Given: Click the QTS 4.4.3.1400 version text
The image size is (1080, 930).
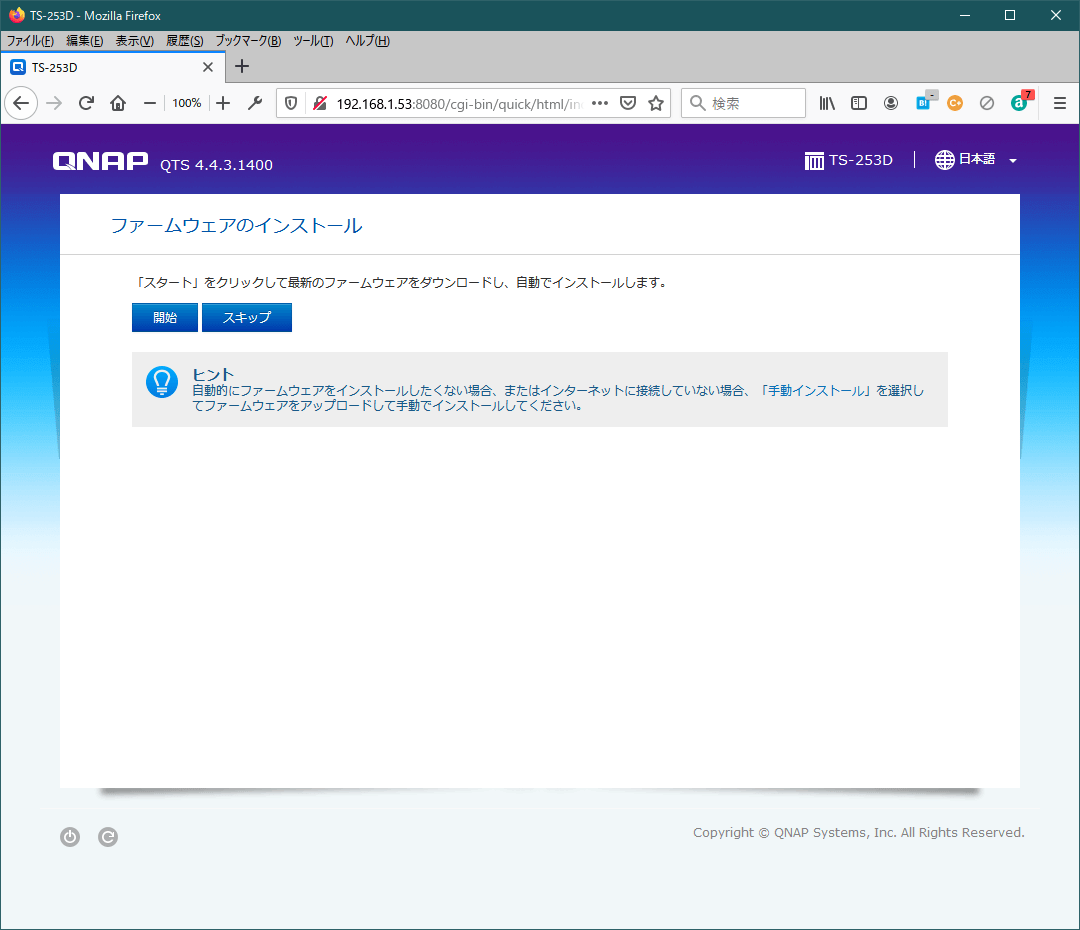Looking at the screenshot, I should [216, 165].
